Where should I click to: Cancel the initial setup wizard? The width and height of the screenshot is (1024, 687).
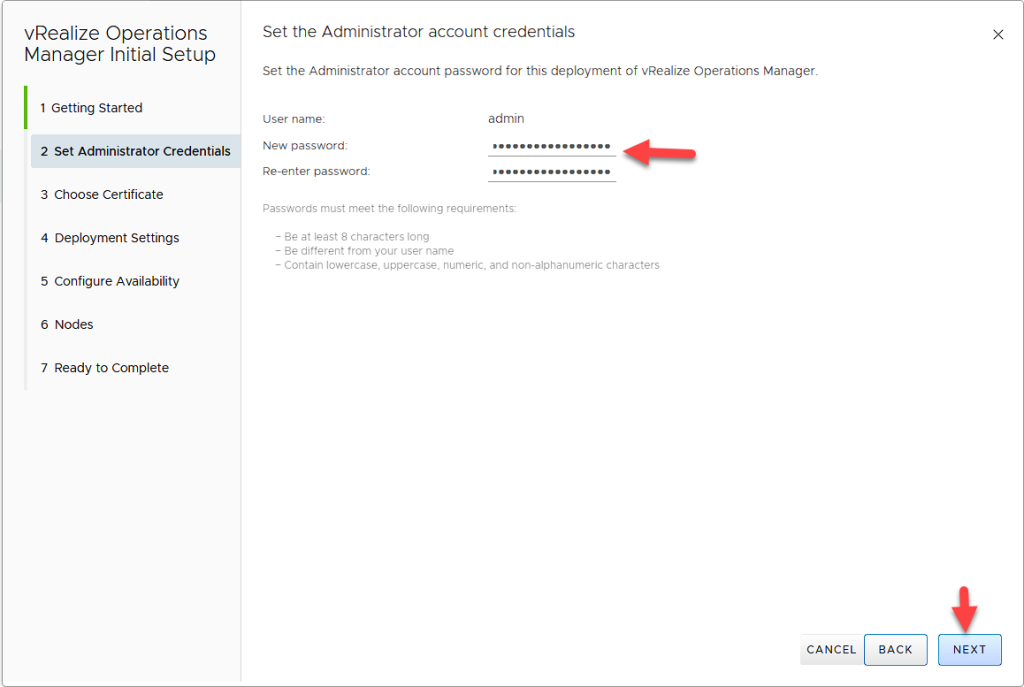[830, 650]
